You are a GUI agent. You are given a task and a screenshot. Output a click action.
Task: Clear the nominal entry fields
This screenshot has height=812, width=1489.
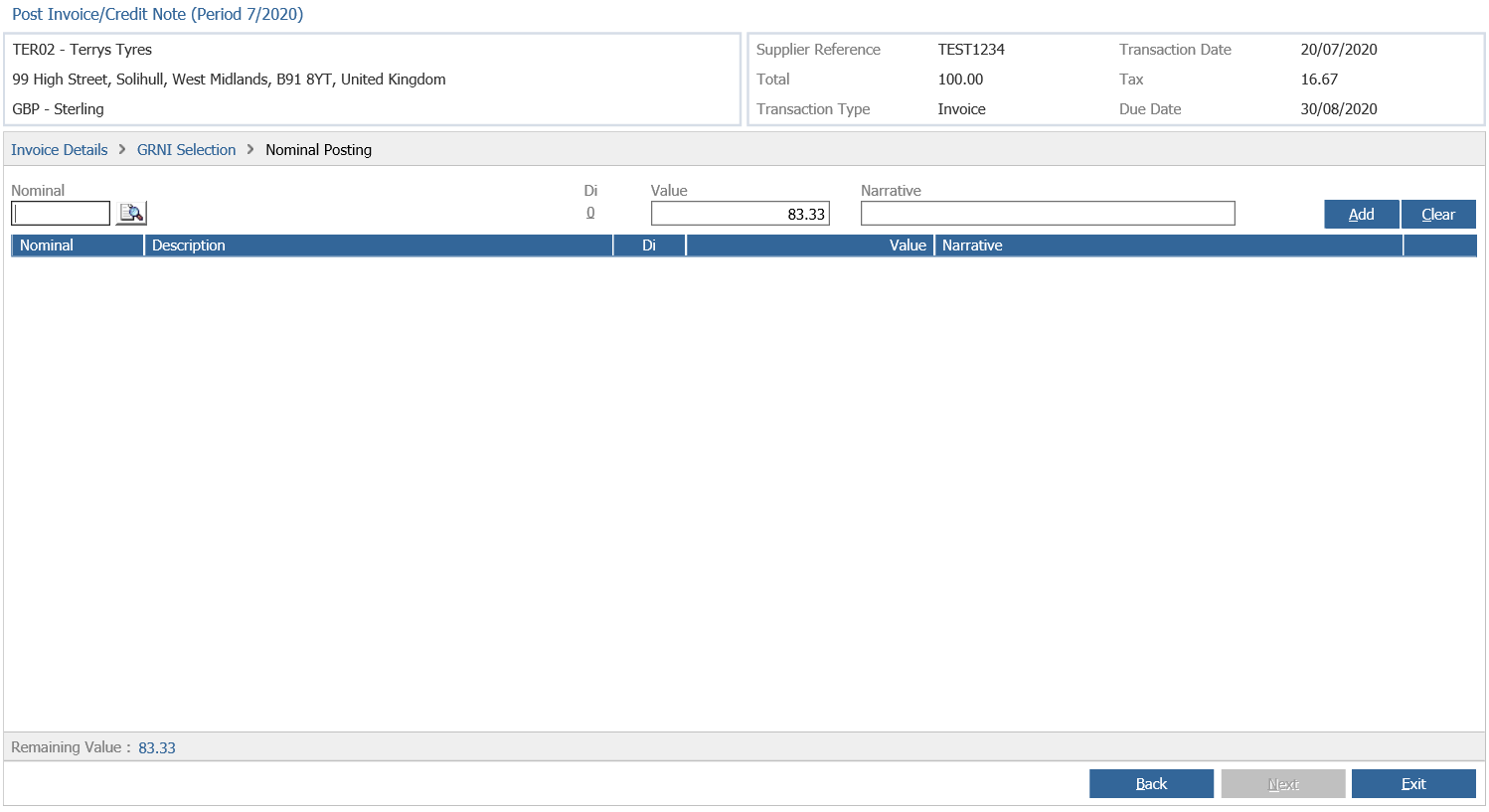(x=1438, y=214)
